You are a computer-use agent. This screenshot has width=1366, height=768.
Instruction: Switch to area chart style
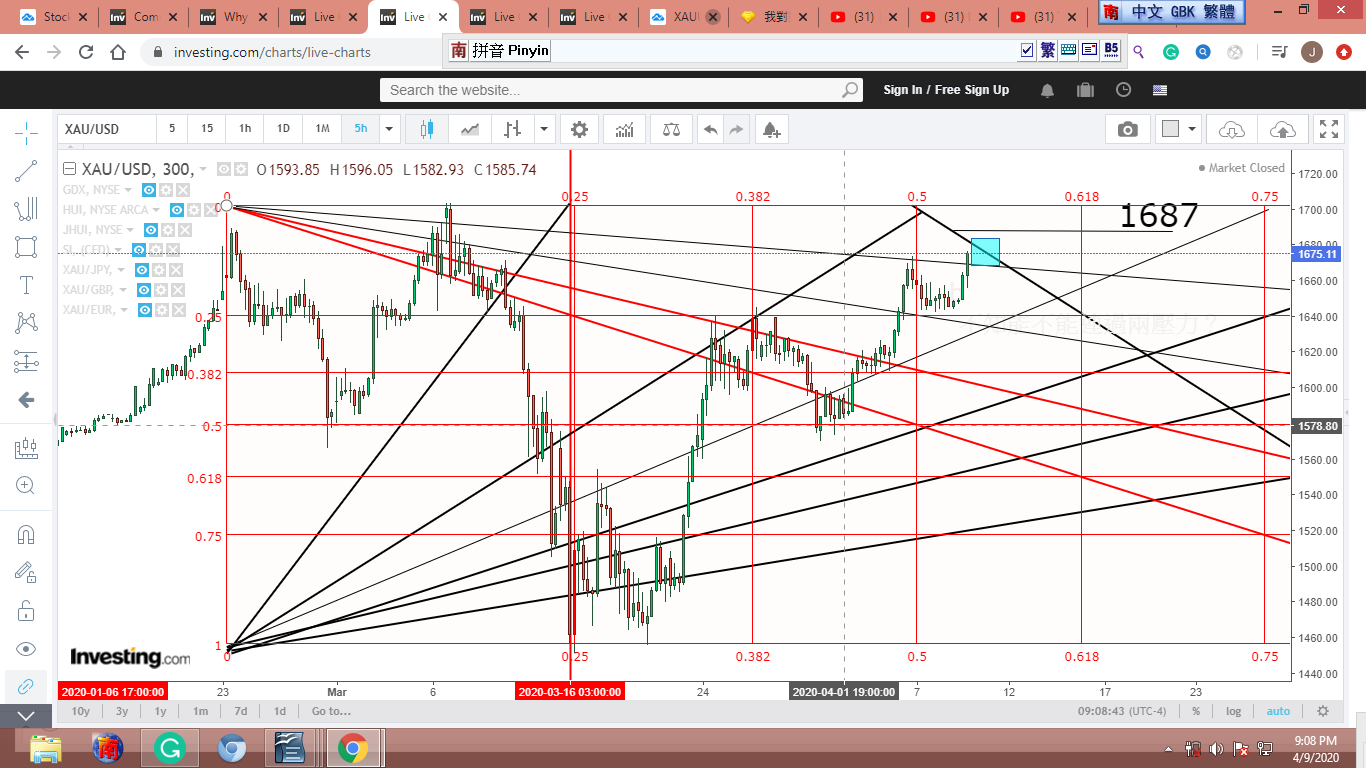[x=470, y=129]
